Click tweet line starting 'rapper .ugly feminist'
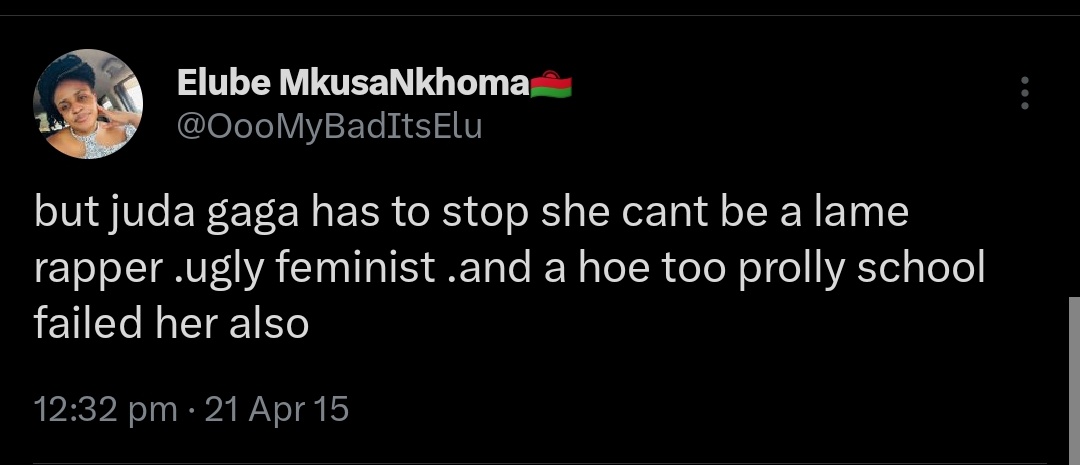Viewport: 1080px width, 465px height. coord(510,269)
